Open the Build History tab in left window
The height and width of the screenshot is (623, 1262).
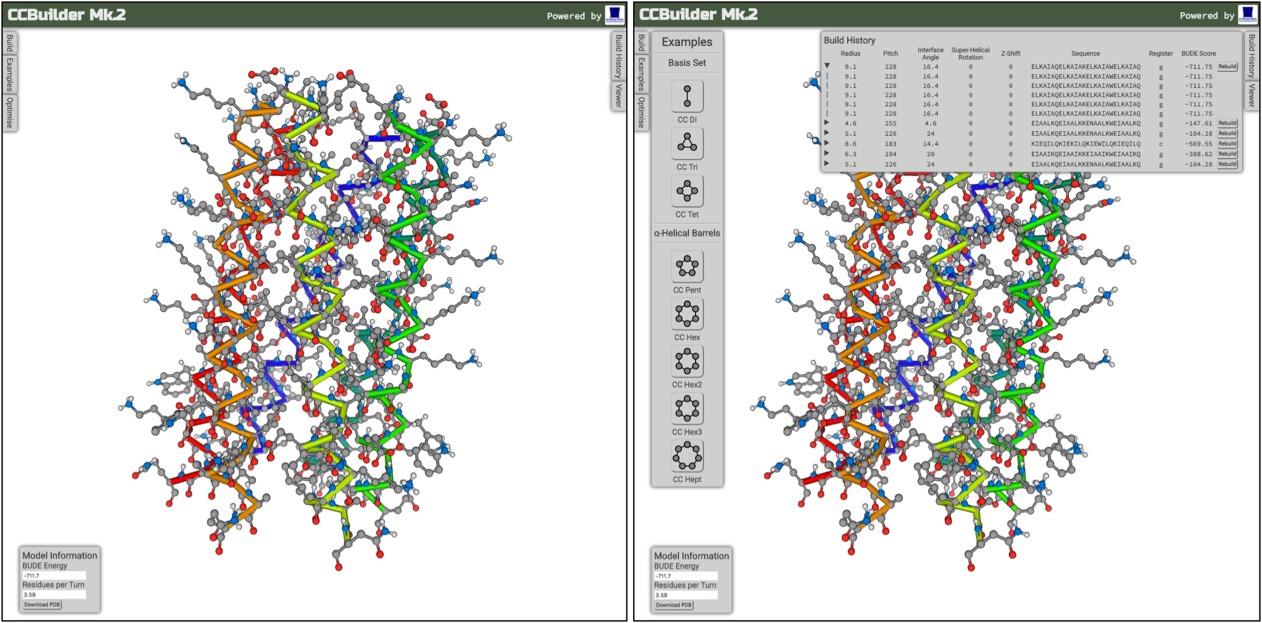pos(619,56)
